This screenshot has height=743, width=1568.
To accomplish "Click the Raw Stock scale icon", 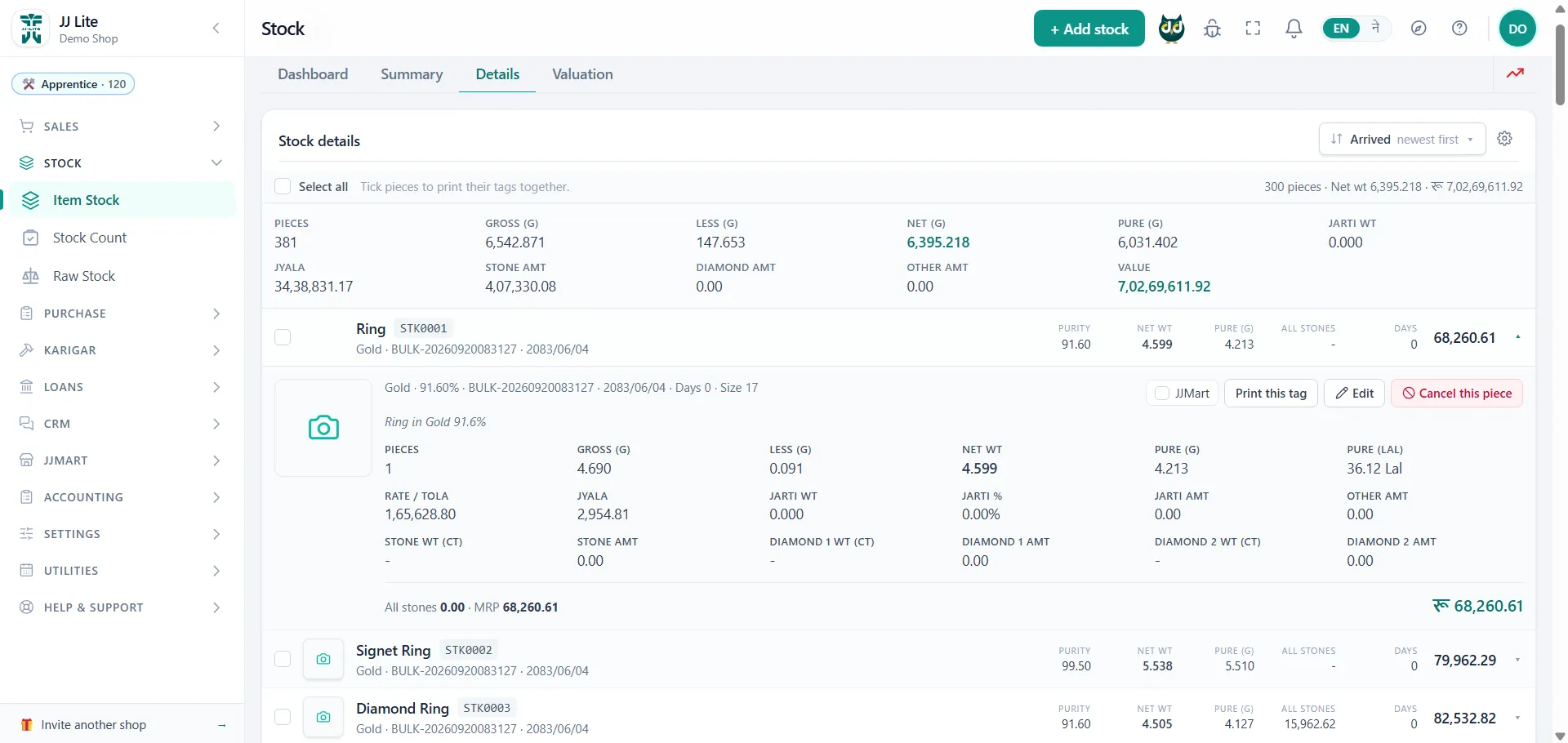I will [x=31, y=276].
